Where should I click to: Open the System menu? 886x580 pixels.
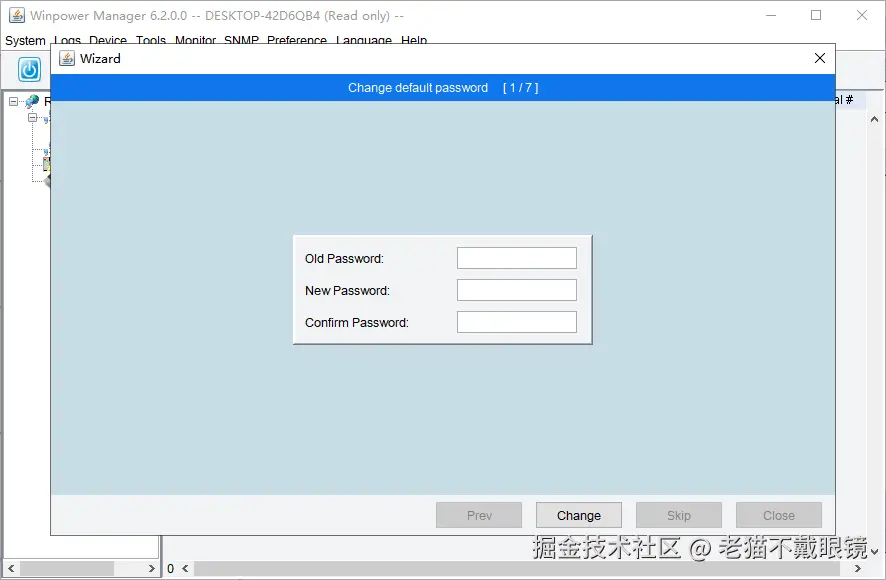(x=25, y=40)
